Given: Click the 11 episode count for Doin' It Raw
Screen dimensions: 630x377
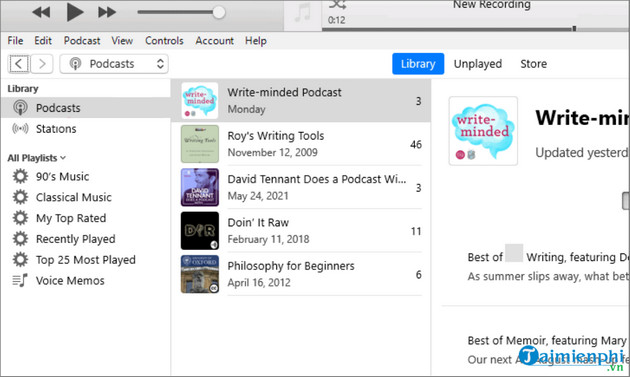Looking at the screenshot, I should click(x=416, y=231).
